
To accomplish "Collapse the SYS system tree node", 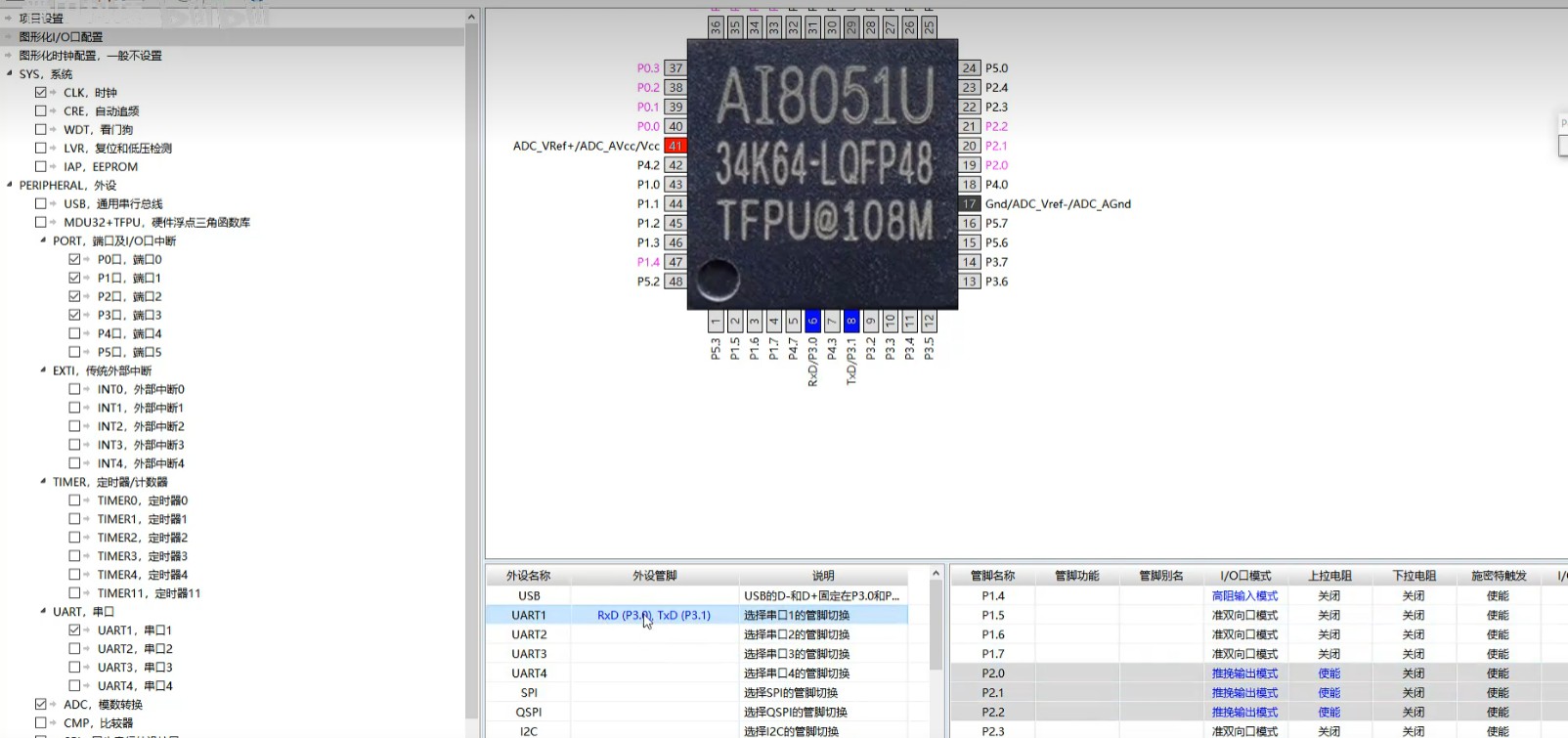I will pos(10,73).
